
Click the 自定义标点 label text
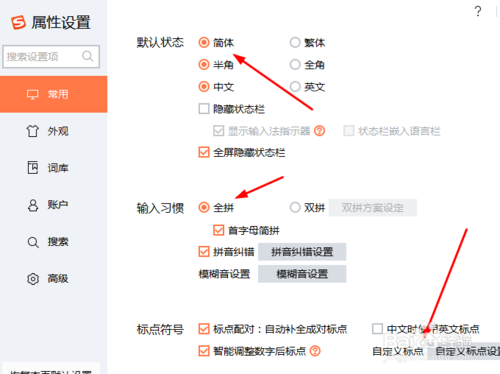[x=398, y=351]
